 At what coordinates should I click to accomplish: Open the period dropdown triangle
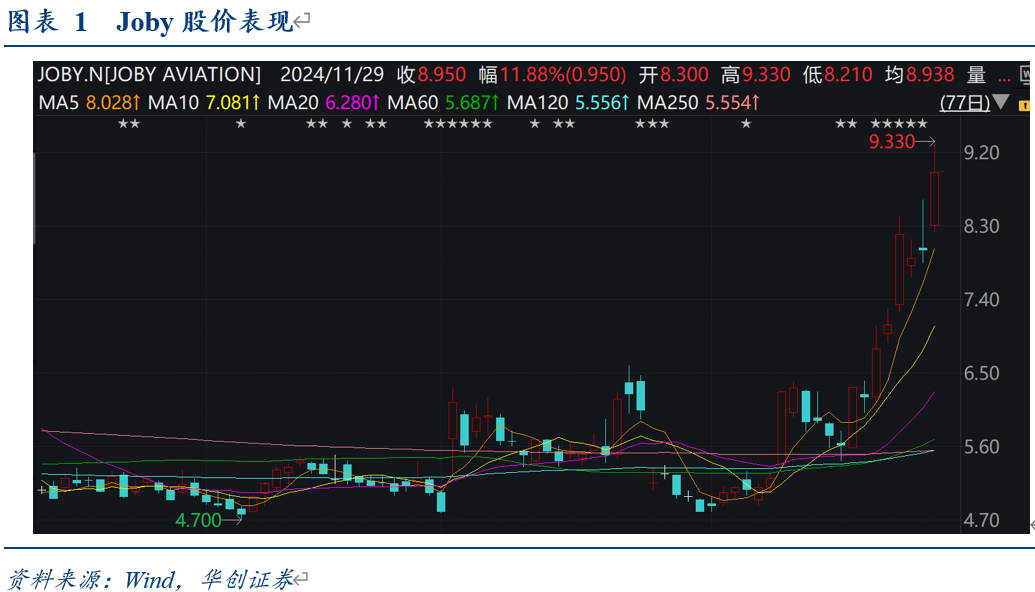coord(1000,103)
